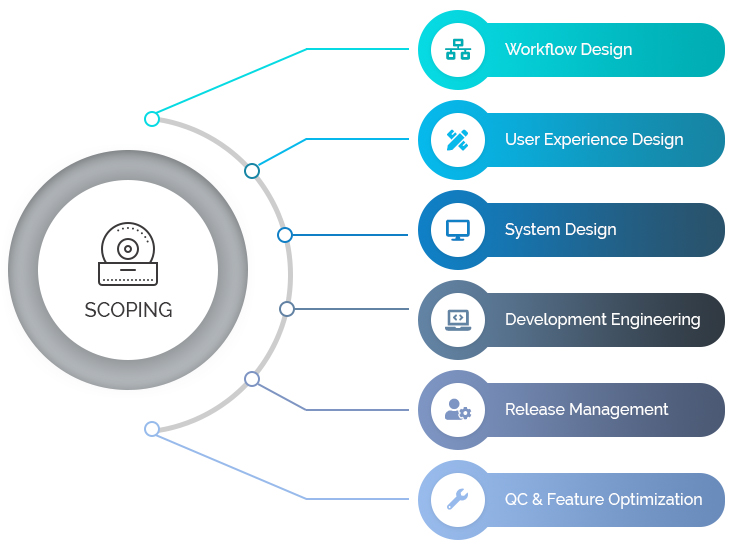This screenshot has width=743, height=551.
Task: Click the Development Engineering laptop code icon
Action: [x=458, y=320]
